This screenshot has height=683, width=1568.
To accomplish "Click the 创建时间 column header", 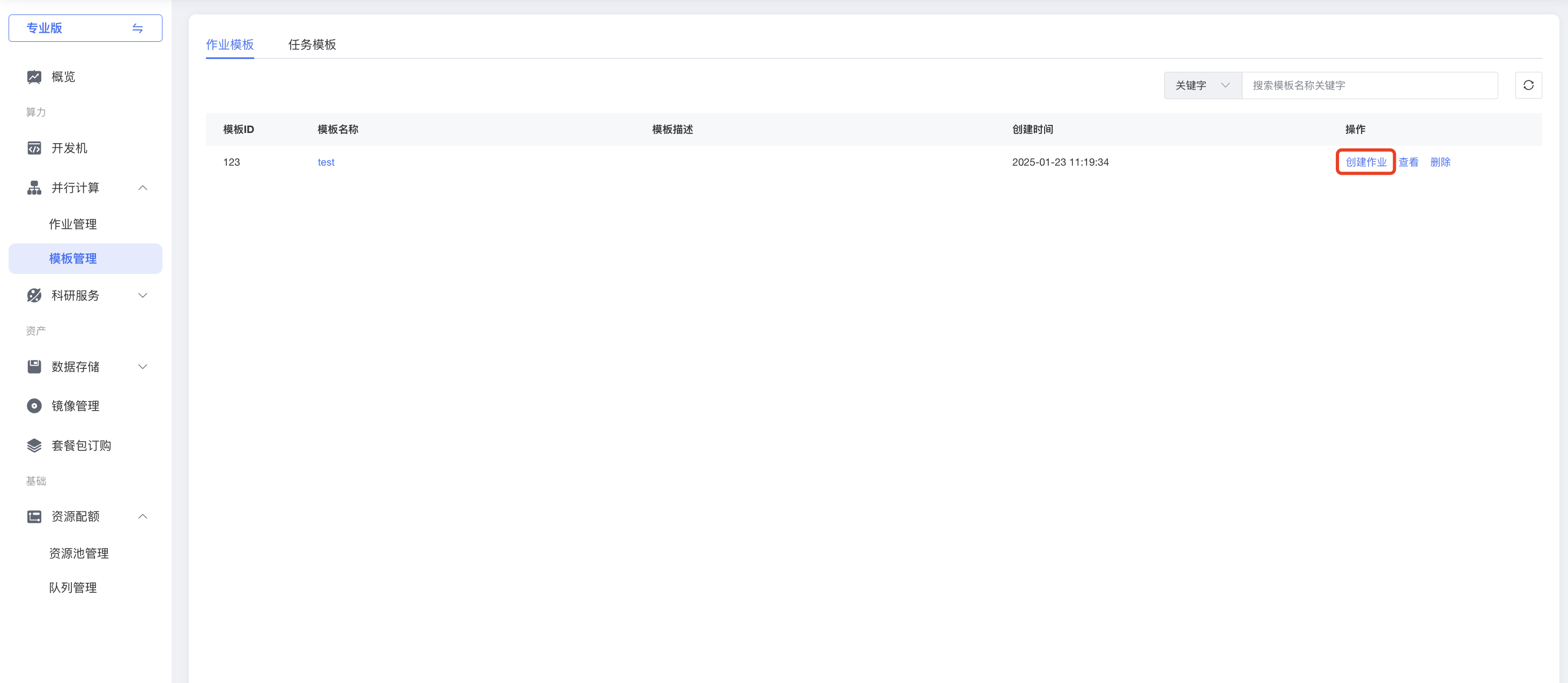I will click(x=1032, y=129).
